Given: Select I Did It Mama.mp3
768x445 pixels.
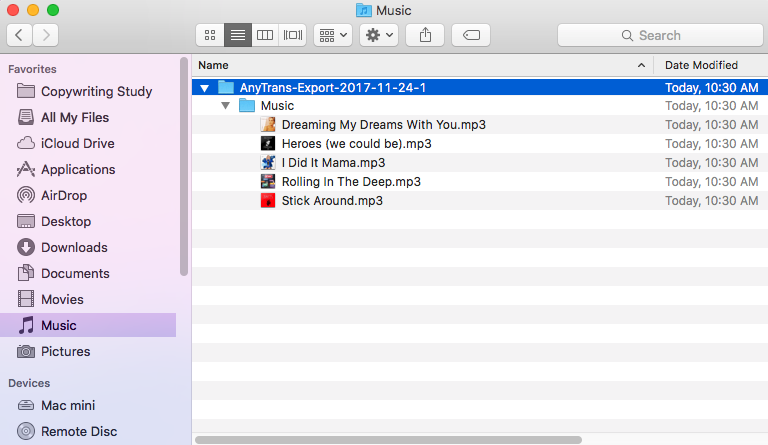Looking at the screenshot, I should pyautogui.click(x=334, y=163).
